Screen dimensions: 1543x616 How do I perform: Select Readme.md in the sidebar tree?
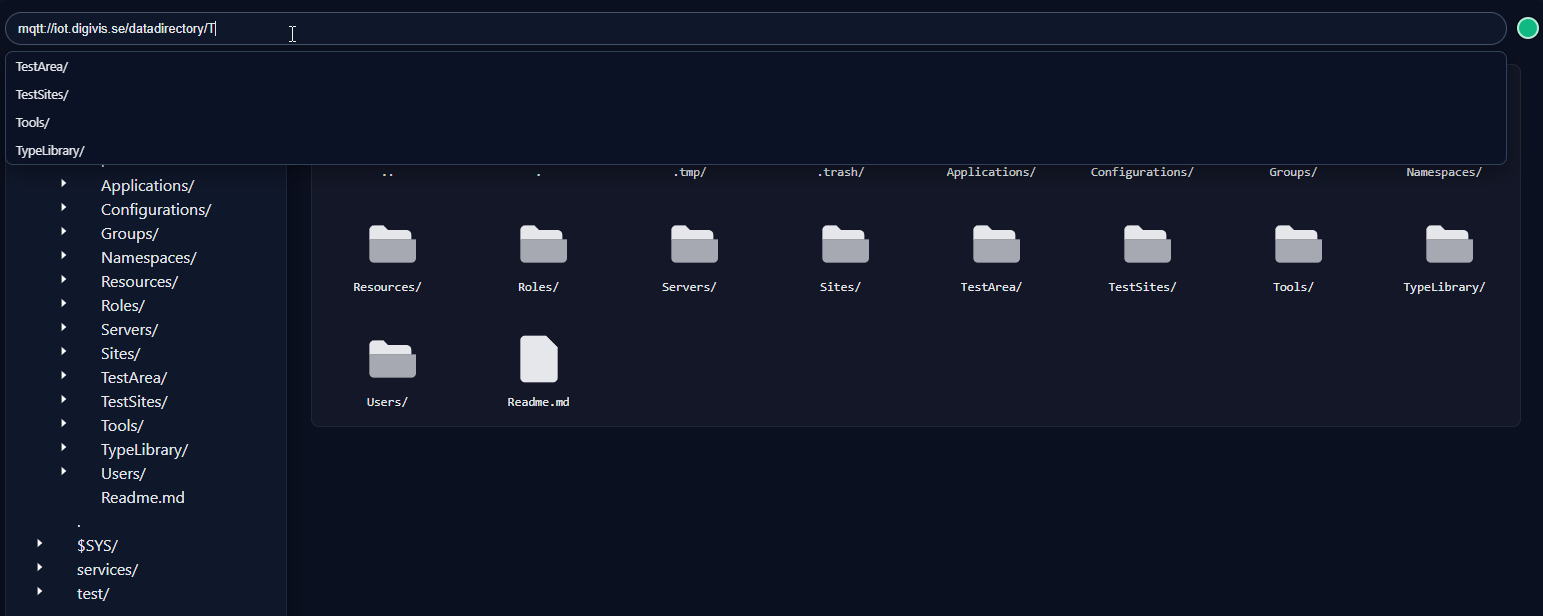click(x=142, y=497)
